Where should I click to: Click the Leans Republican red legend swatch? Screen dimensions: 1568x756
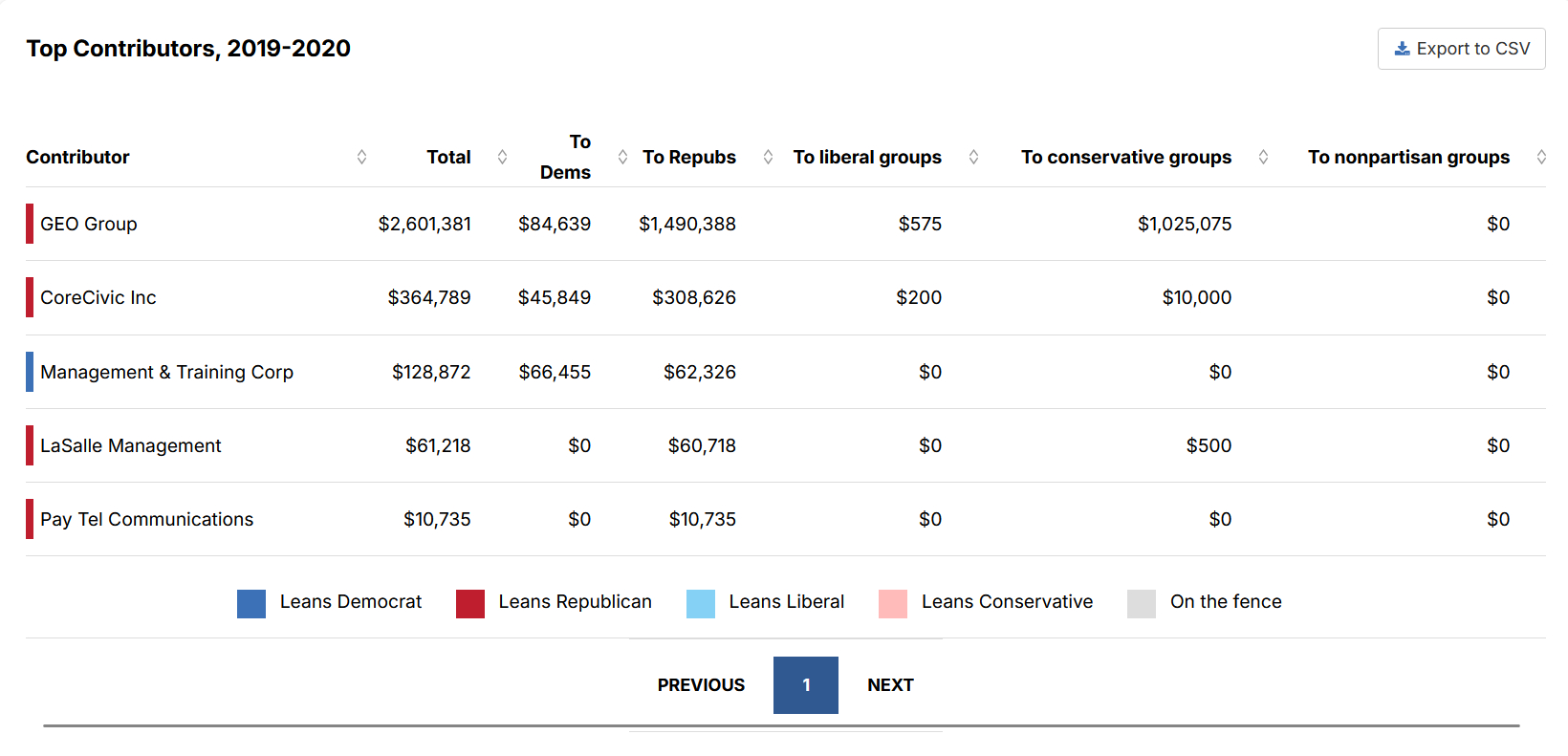tap(470, 603)
